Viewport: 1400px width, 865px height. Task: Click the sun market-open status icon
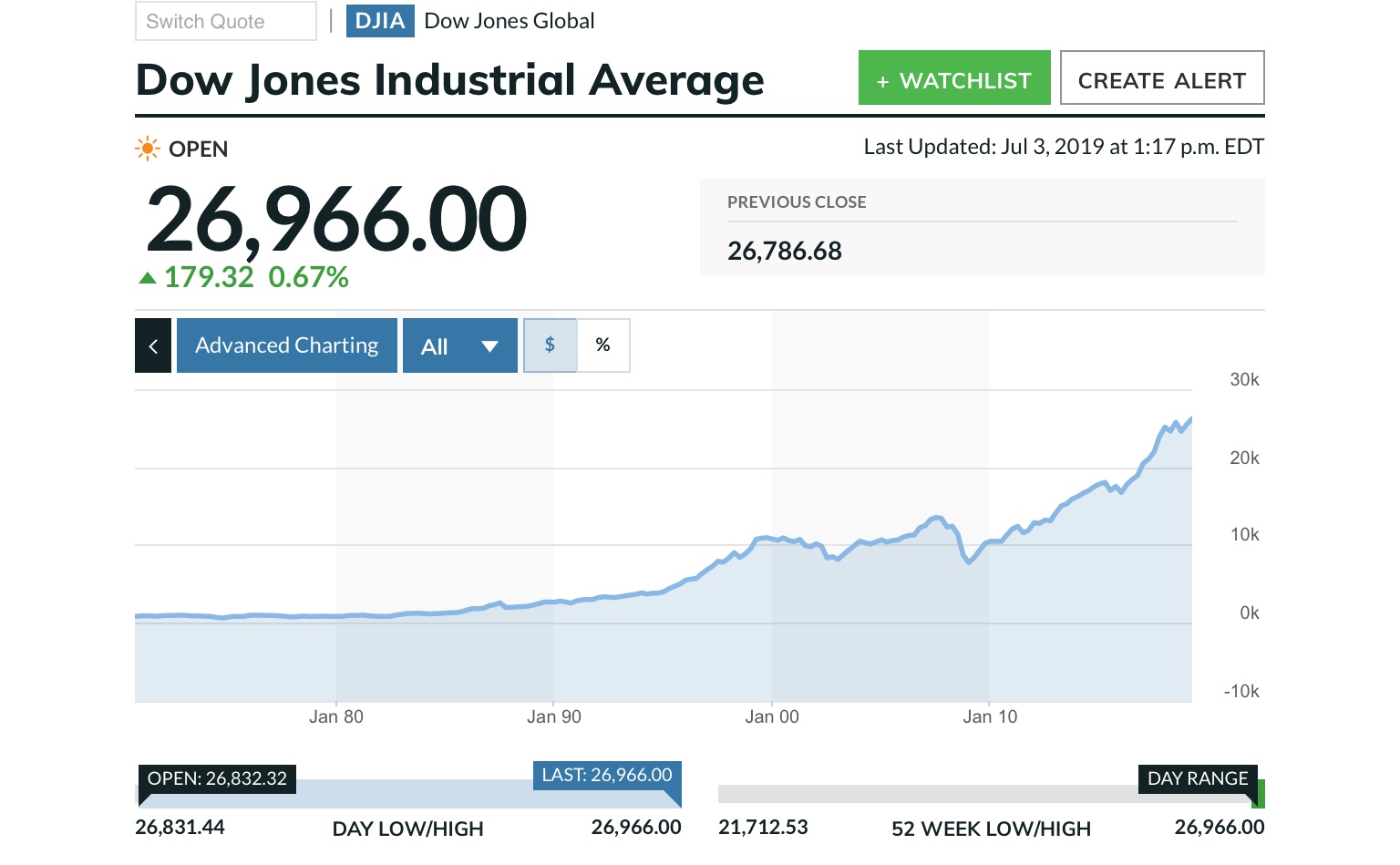[x=147, y=149]
